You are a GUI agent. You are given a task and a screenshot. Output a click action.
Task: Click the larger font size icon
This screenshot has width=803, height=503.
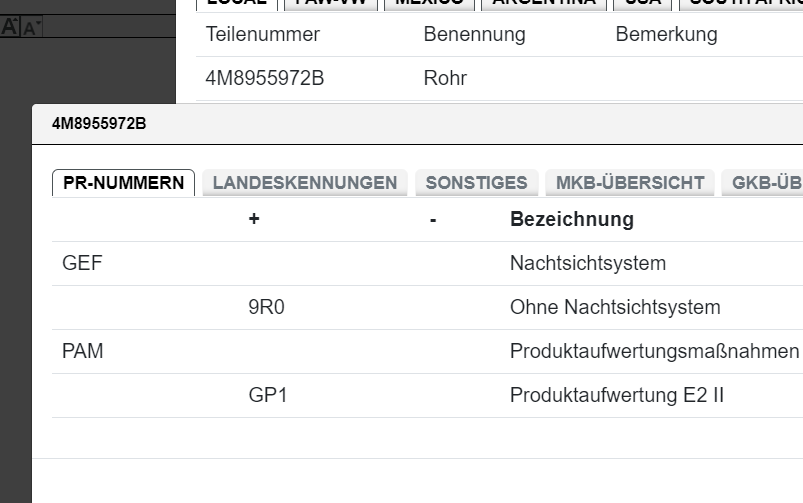point(10,27)
